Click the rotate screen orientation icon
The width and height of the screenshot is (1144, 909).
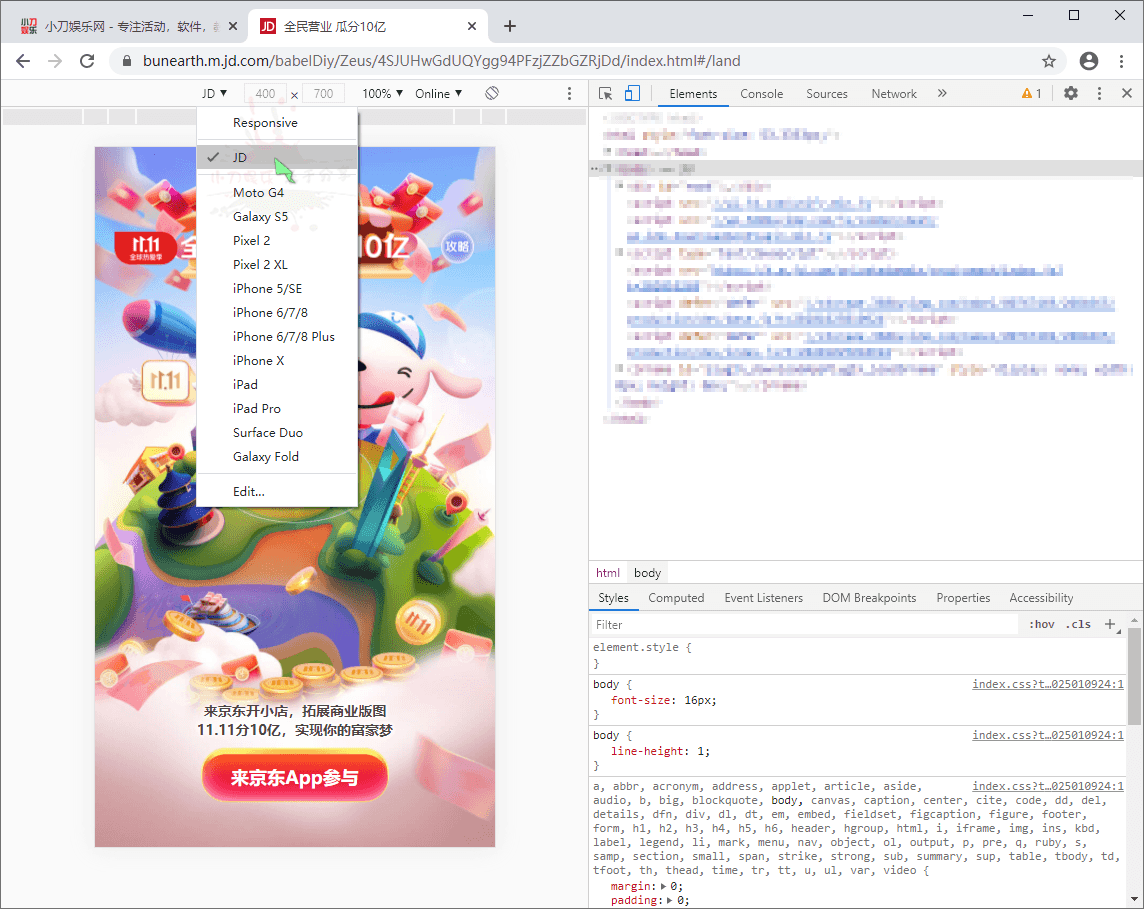492,93
